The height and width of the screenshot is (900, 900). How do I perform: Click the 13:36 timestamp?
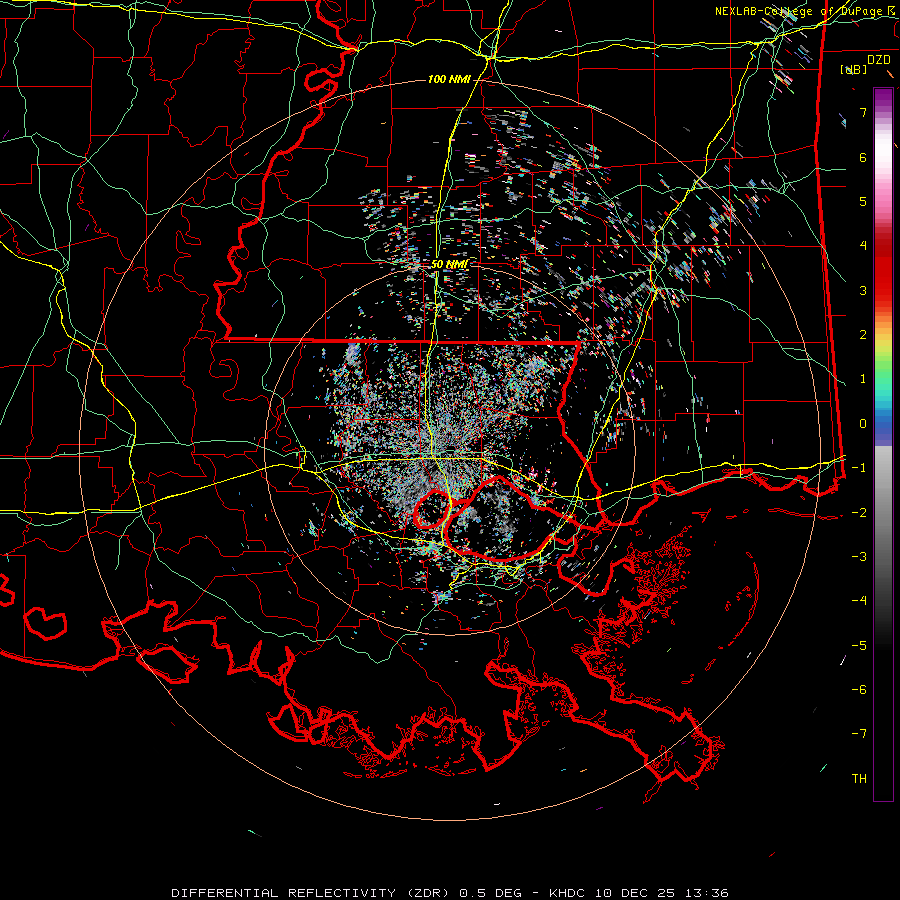click(705, 893)
